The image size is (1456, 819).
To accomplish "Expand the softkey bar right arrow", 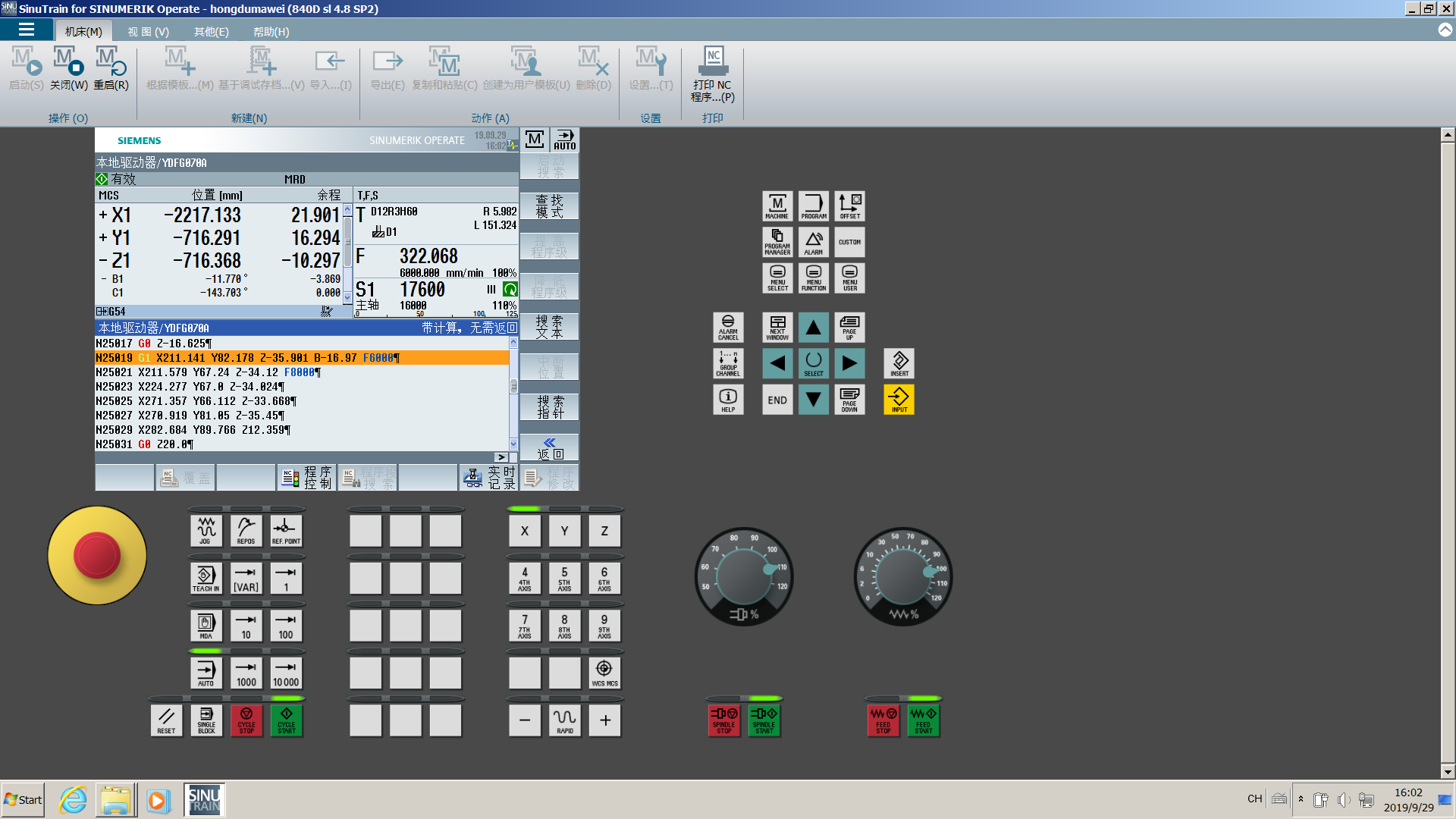I will click(501, 457).
